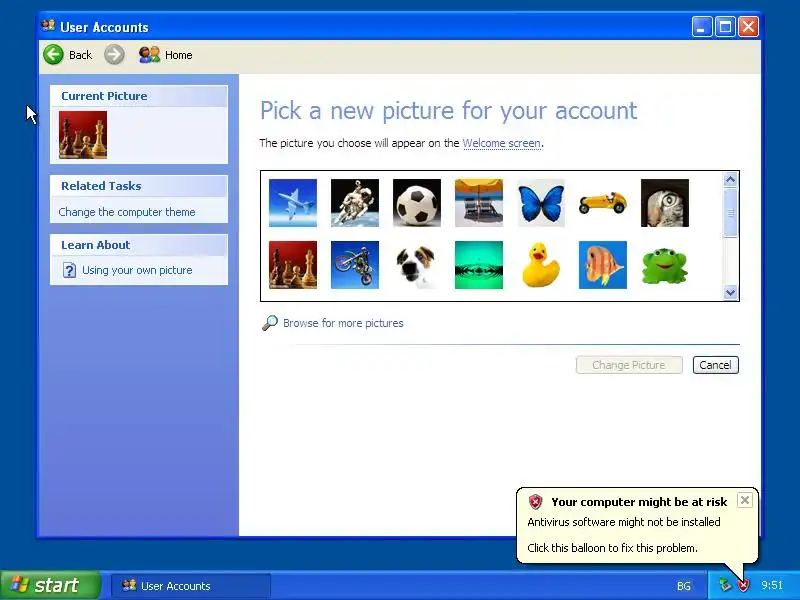Click the User Accounts taskbar button
Image resolution: width=800 pixels, height=600 pixels.
(x=191, y=586)
